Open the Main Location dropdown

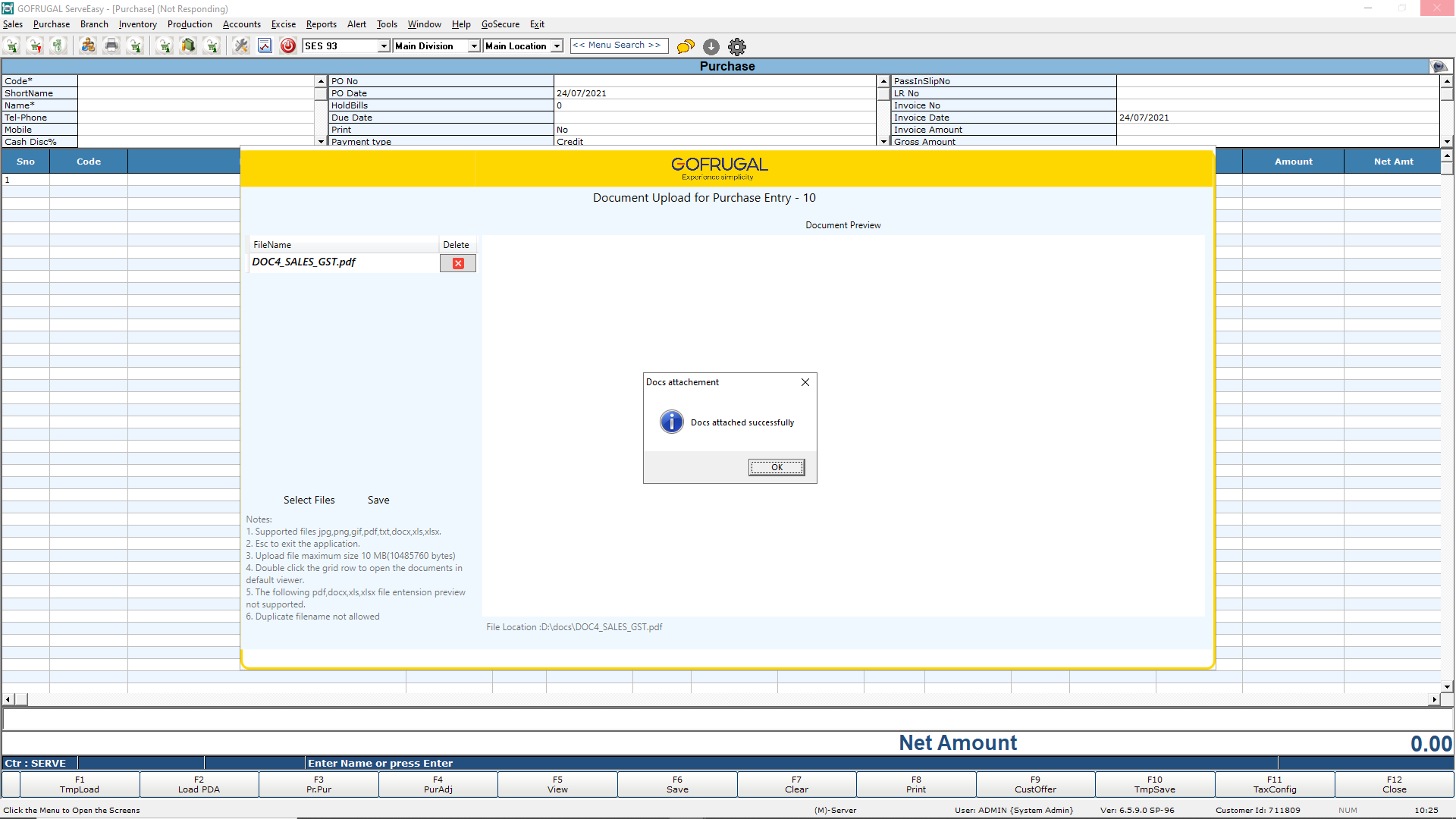[x=557, y=46]
